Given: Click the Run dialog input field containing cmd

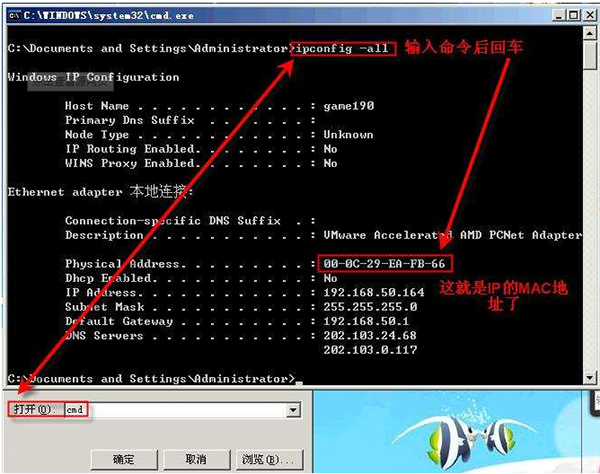Looking at the screenshot, I should [x=175, y=410].
